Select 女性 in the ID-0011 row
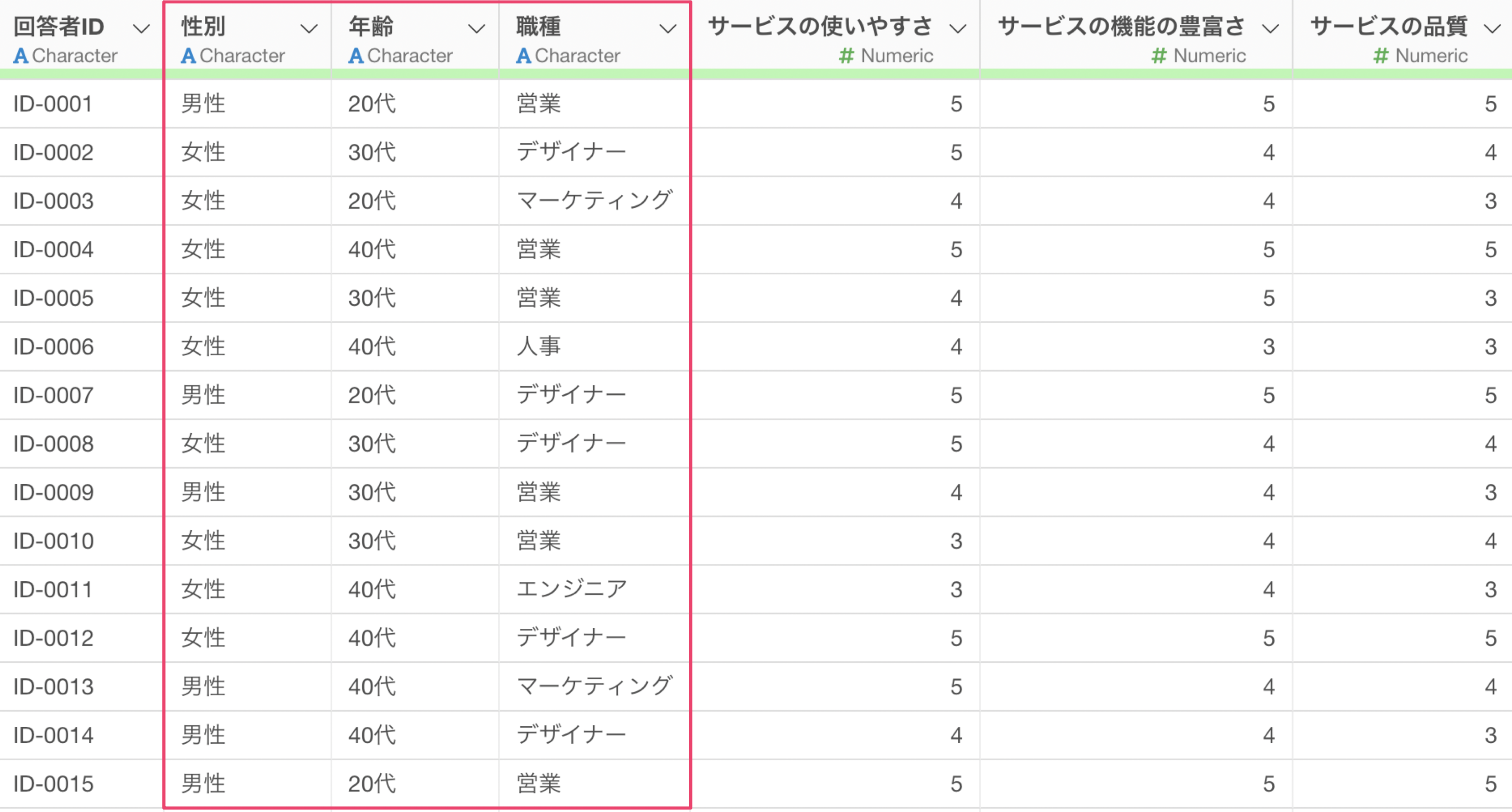 pyautogui.click(x=203, y=590)
